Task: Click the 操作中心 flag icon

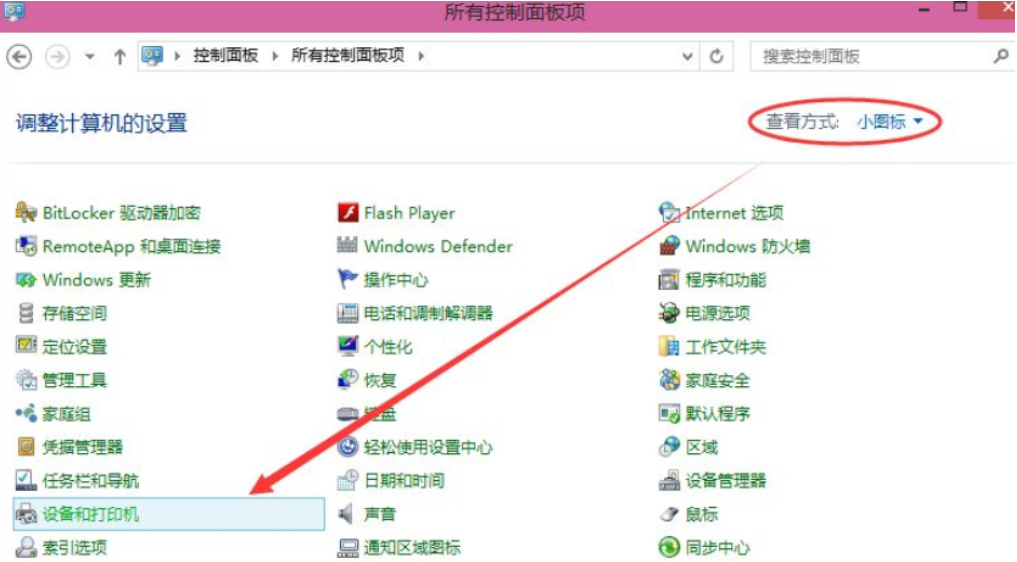Action: tap(348, 280)
